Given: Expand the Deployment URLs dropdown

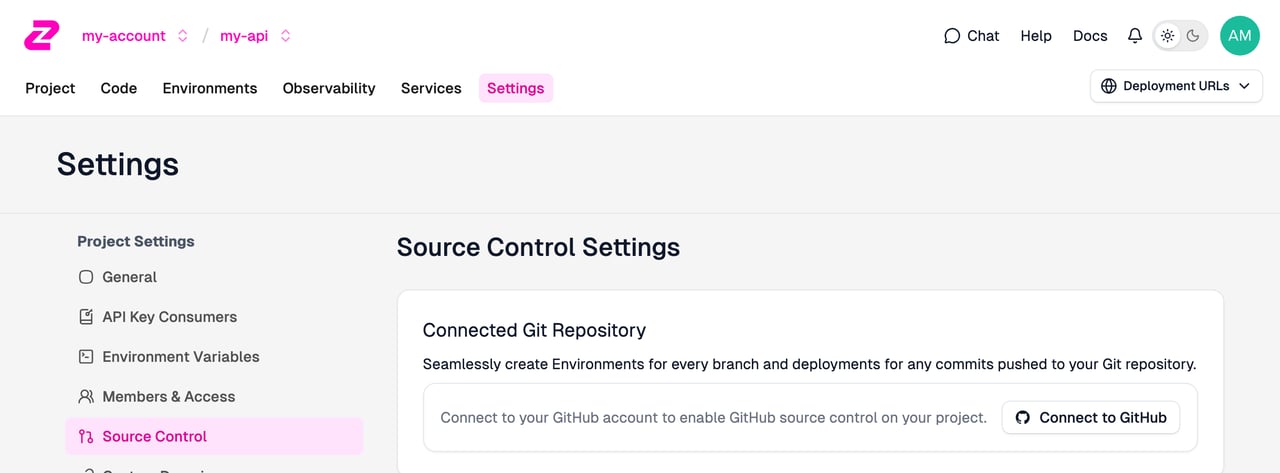Looking at the screenshot, I should tap(1176, 86).
